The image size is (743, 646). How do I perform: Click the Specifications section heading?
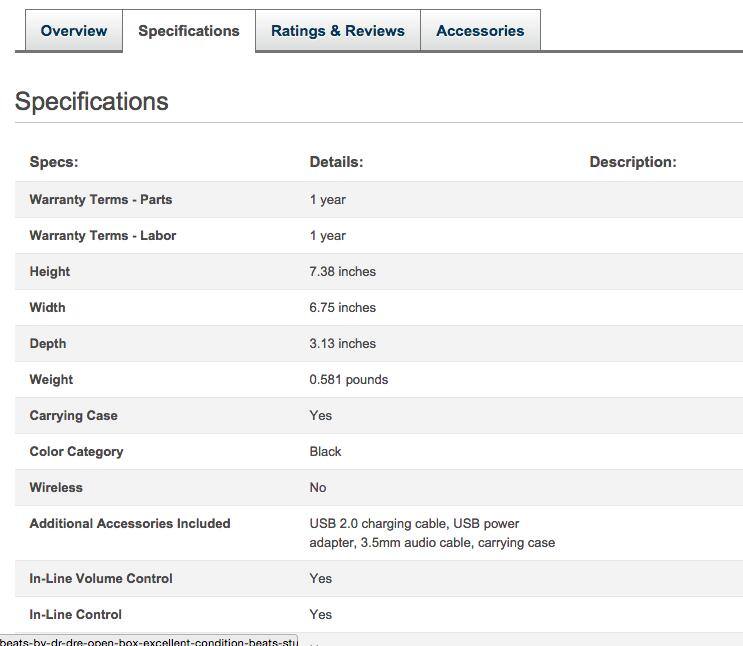pos(92,102)
